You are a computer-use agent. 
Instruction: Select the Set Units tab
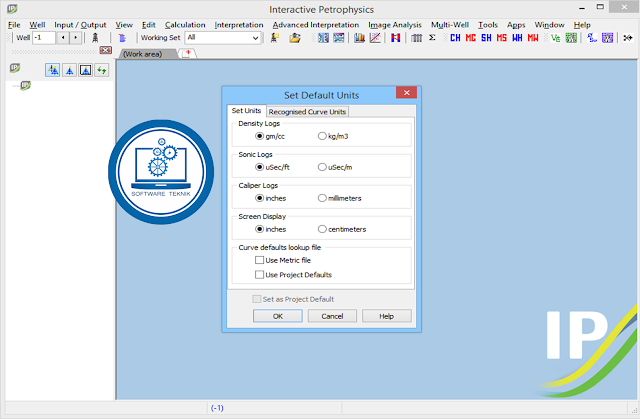click(x=246, y=111)
